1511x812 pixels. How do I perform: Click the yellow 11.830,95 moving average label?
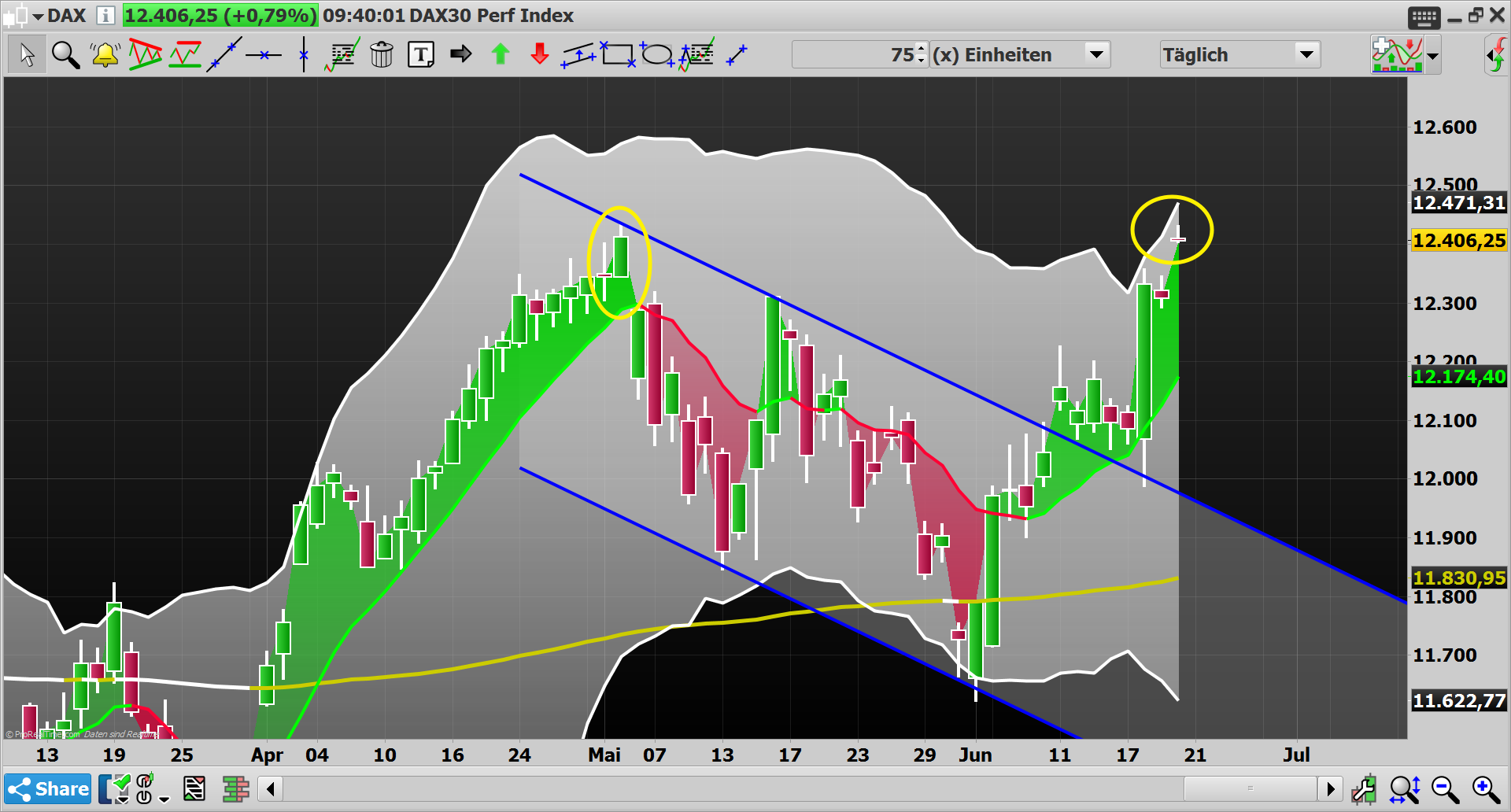point(1459,578)
